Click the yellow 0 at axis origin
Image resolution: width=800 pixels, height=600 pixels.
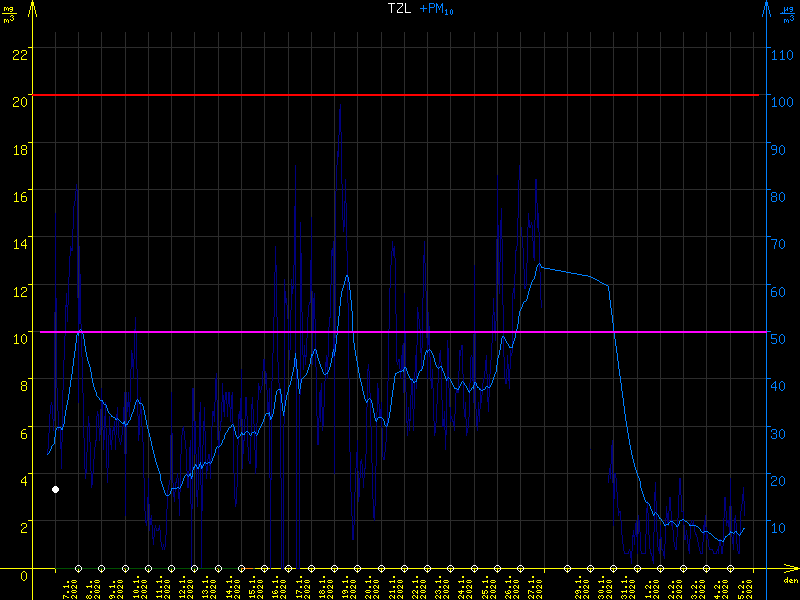(x=24, y=575)
